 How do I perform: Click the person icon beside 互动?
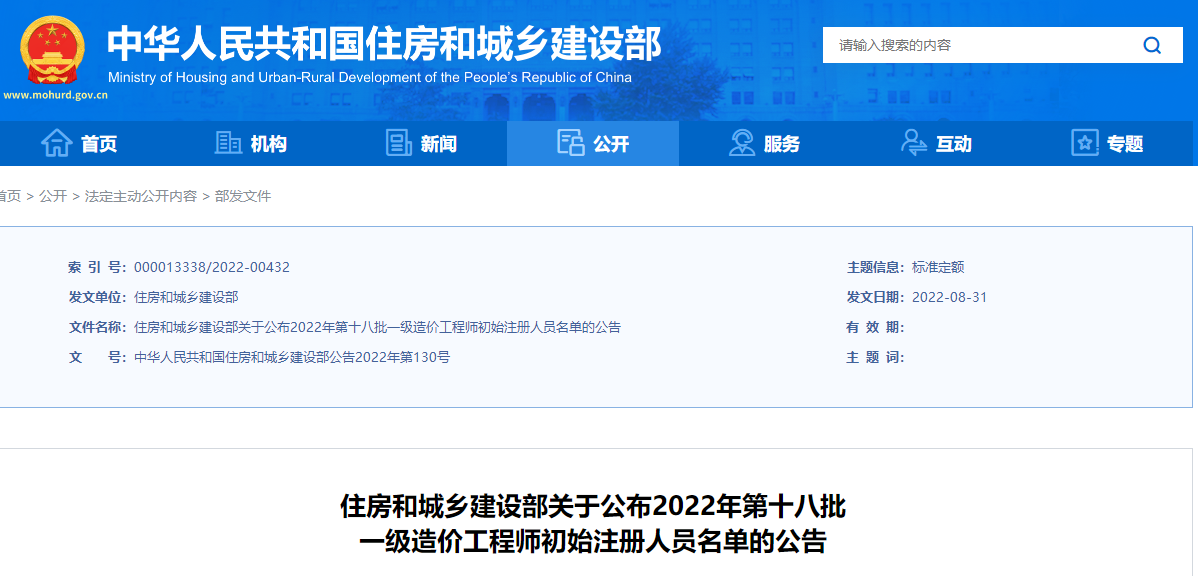tap(913, 144)
